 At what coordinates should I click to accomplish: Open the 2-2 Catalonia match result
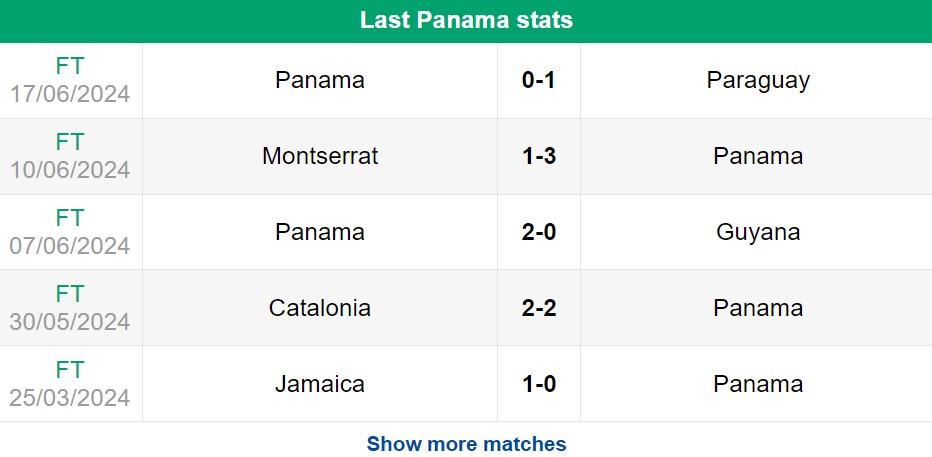539,308
